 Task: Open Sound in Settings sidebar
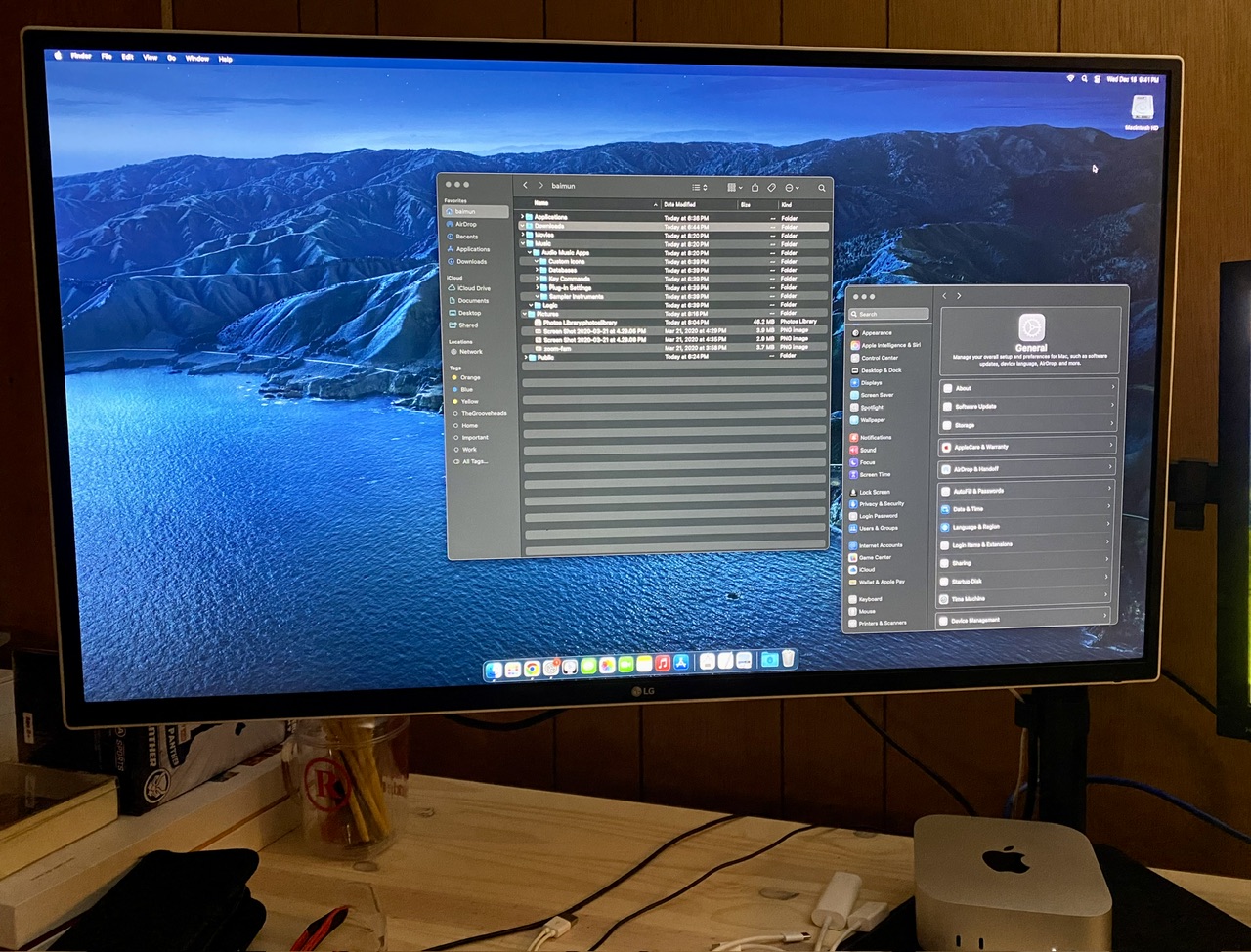864,450
